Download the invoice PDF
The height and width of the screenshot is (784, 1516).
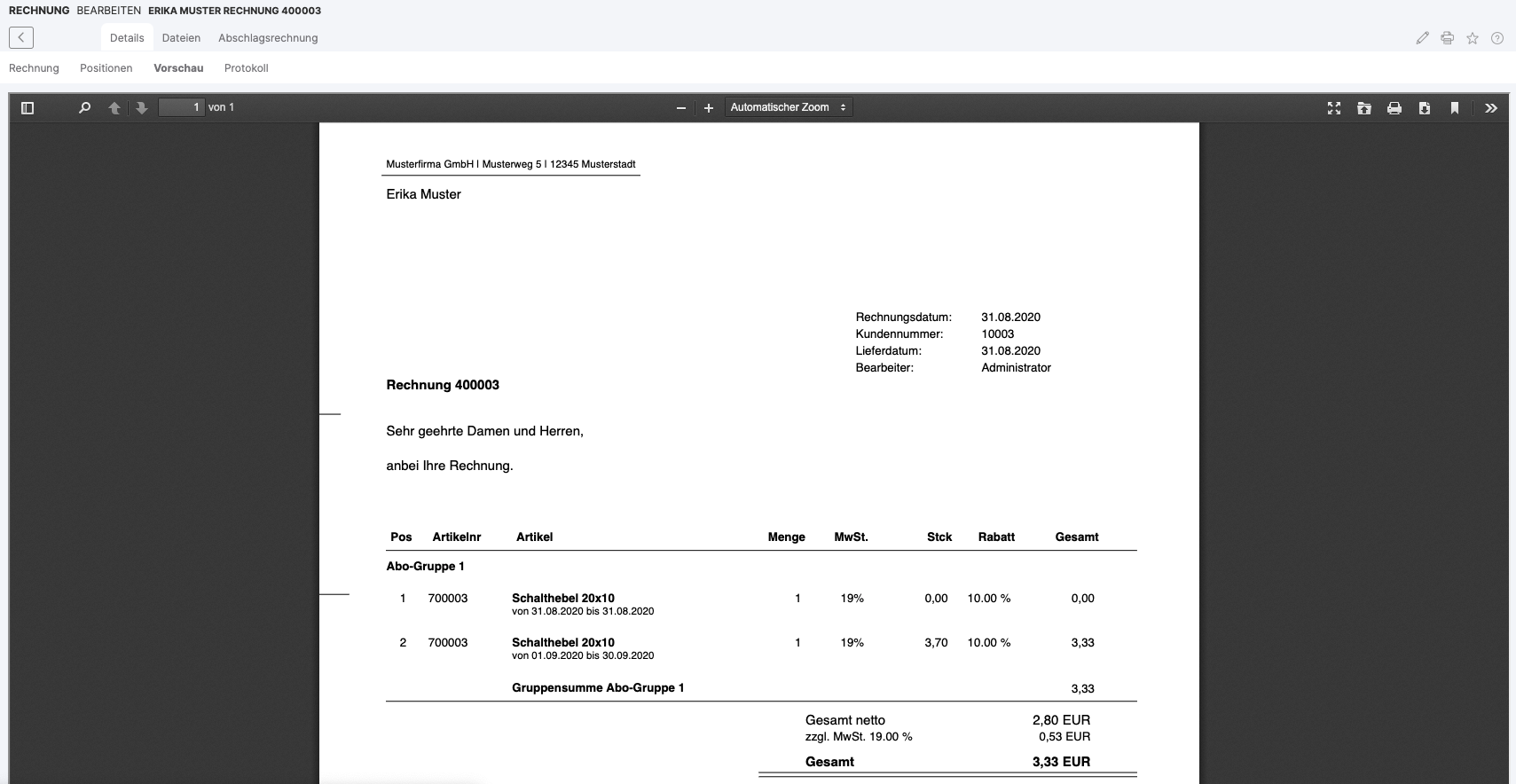click(x=1425, y=108)
